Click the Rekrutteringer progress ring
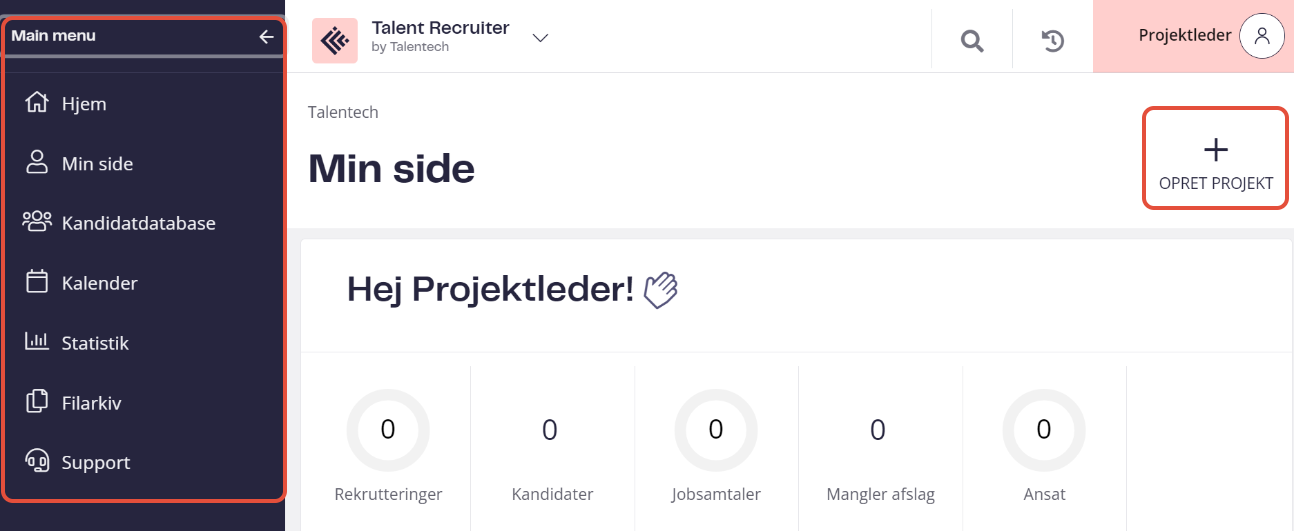The height and width of the screenshot is (531, 1294). (388, 430)
